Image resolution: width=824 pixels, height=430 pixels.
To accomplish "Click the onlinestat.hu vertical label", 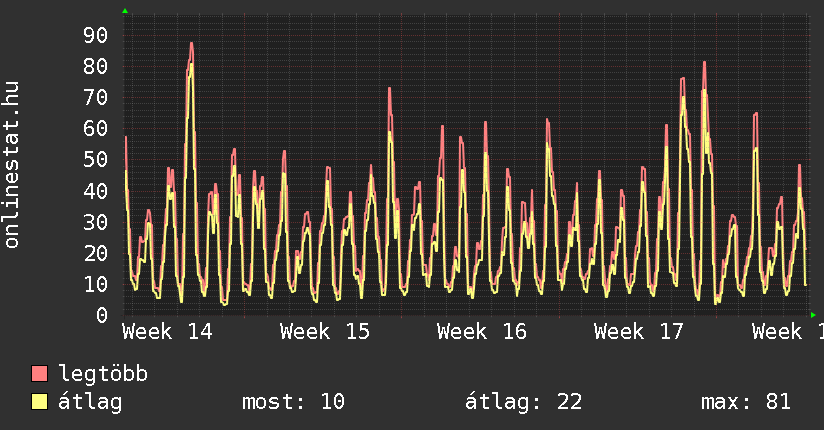I will pyautogui.click(x=13, y=166).
